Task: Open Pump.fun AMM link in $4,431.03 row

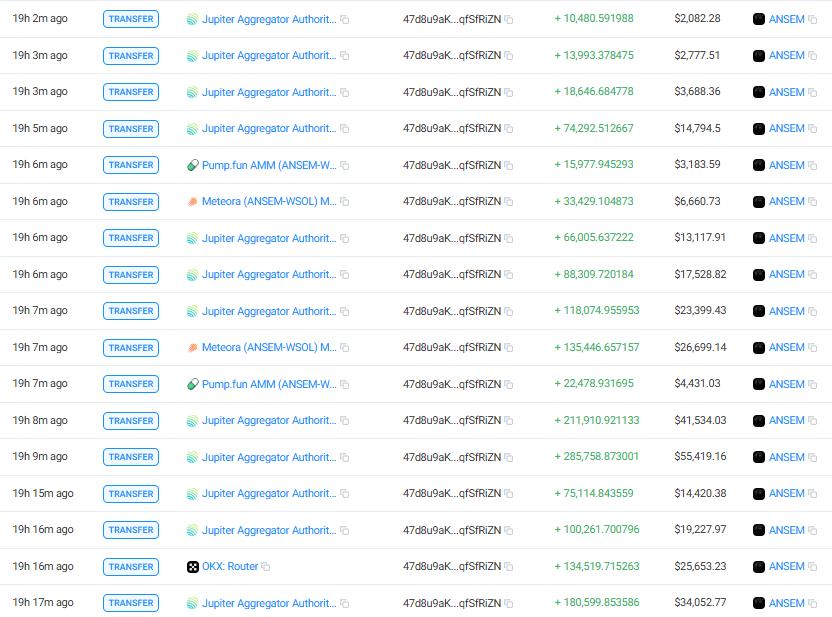Action: [x=269, y=384]
